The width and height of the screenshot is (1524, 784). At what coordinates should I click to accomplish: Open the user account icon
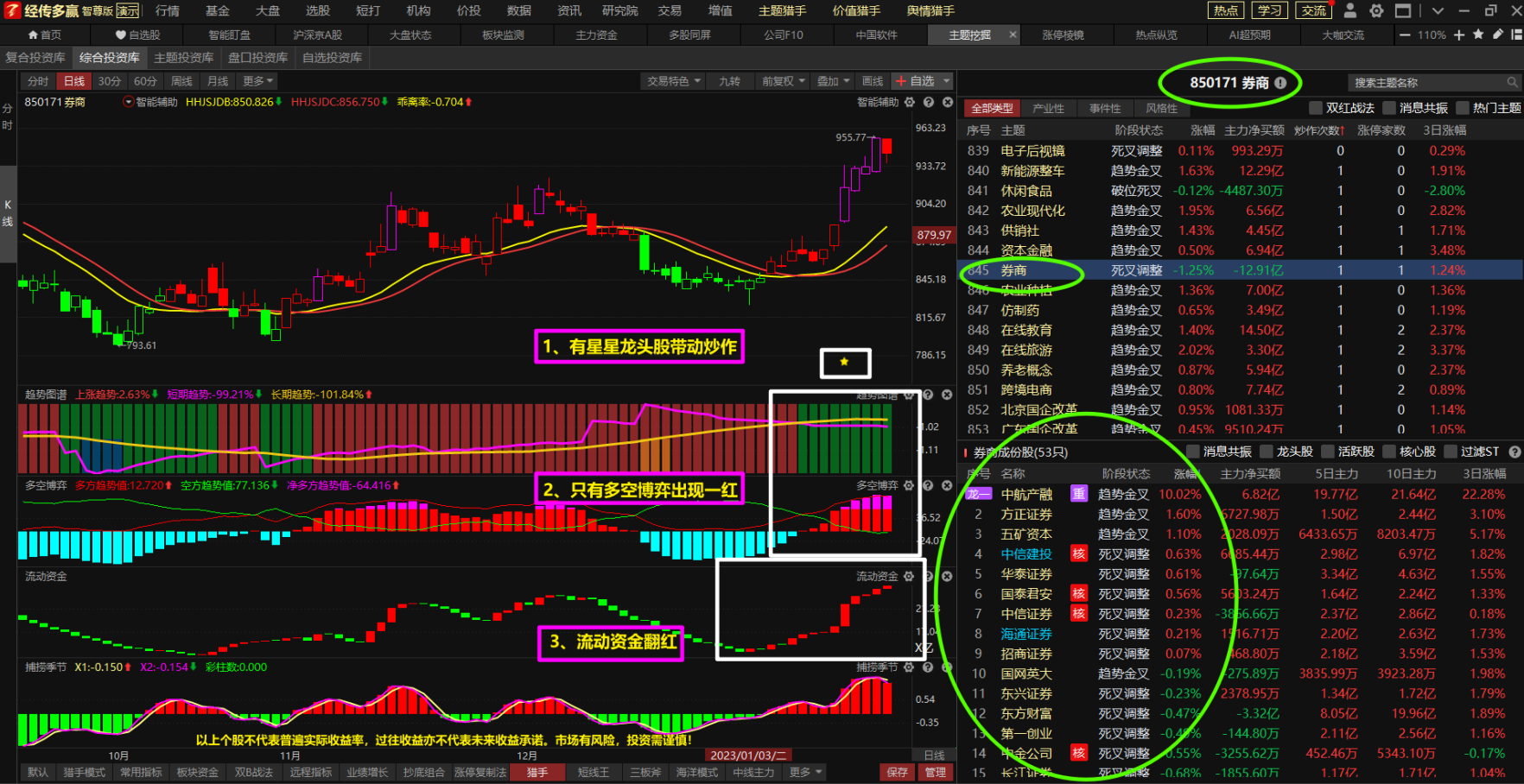[x=1350, y=10]
